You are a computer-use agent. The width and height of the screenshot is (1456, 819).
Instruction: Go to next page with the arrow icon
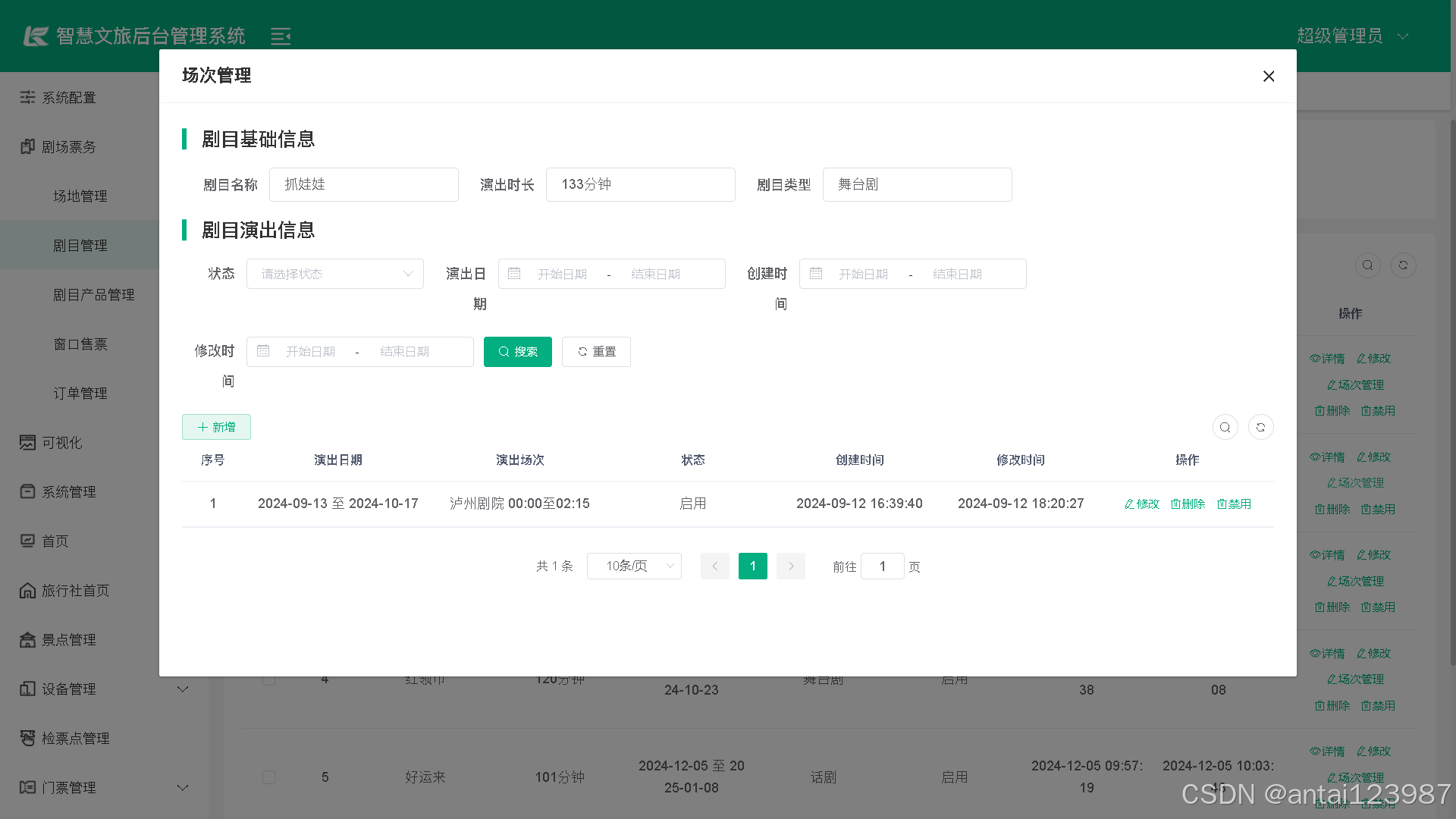pos(790,566)
